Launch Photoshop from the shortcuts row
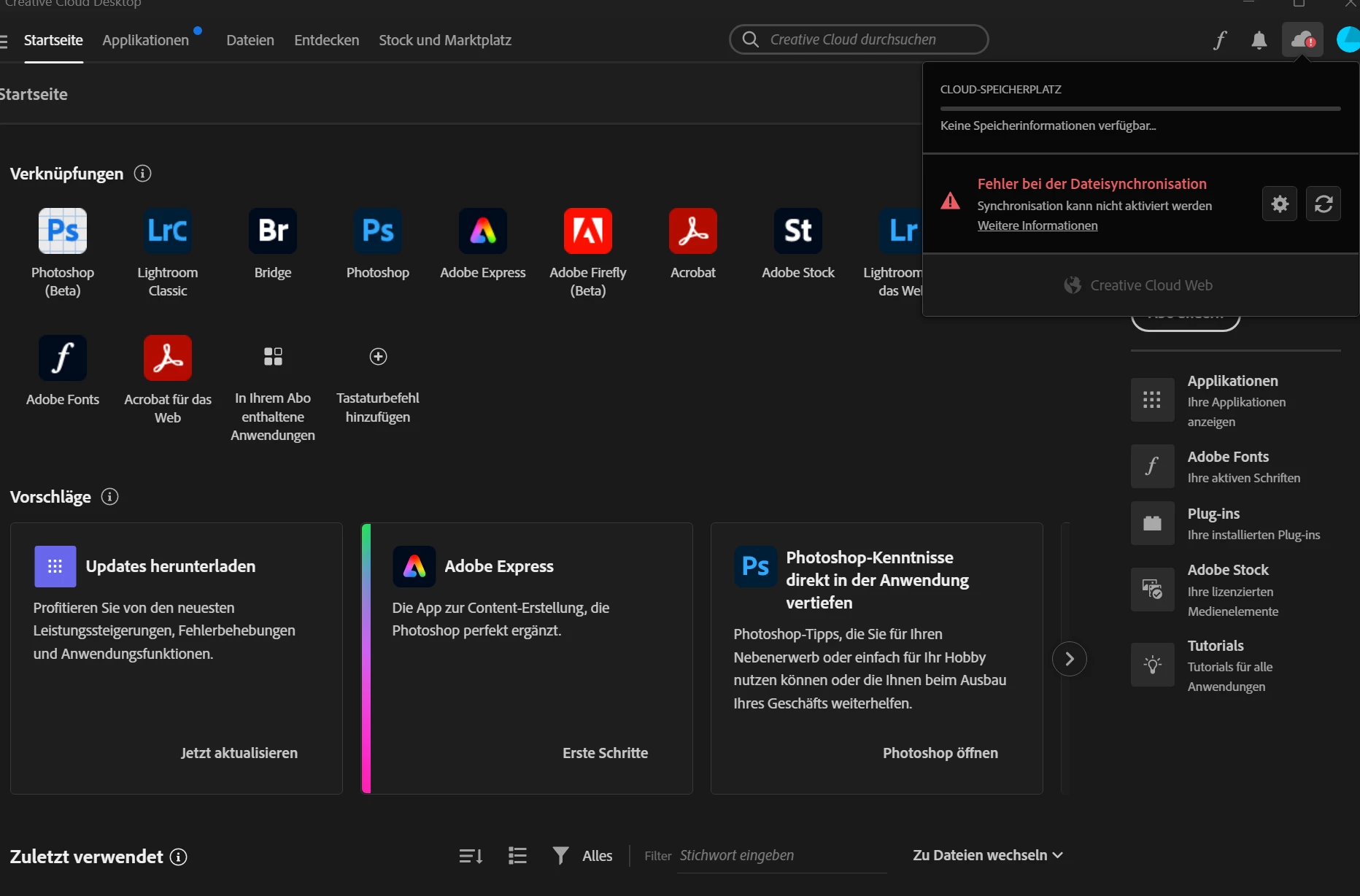This screenshot has width=1360, height=896. tap(378, 231)
